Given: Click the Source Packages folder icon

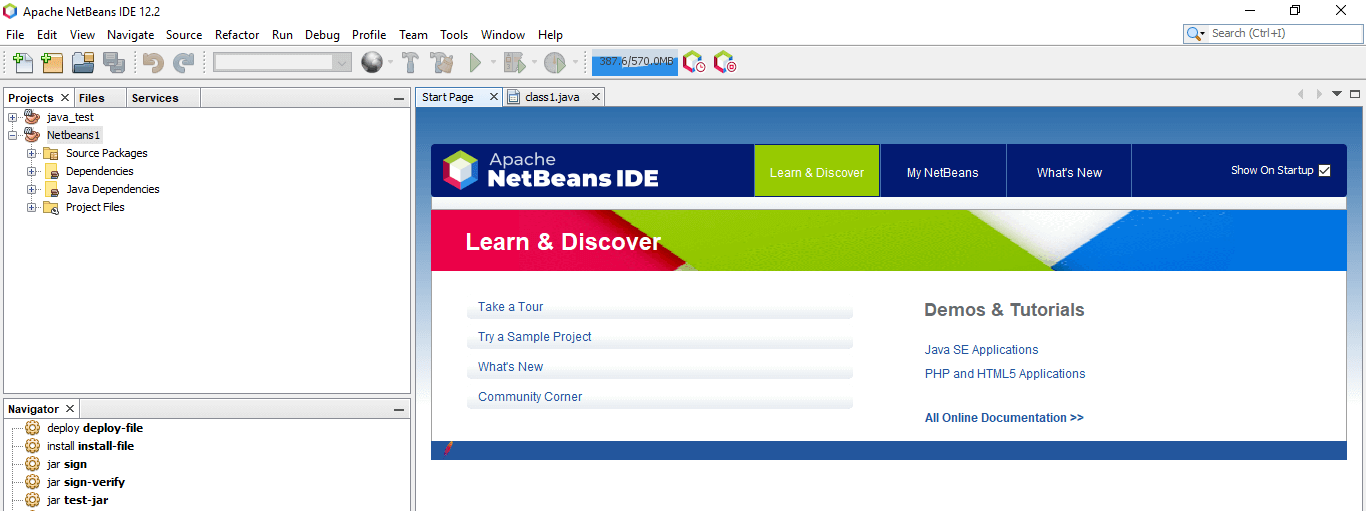Looking at the screenshot, I should click(x=51, y=153).
